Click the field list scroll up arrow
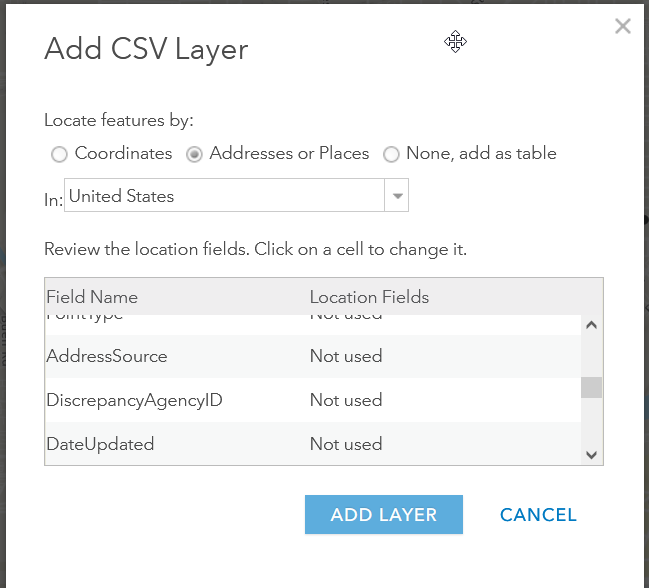This screenshot has height=588, width=649. pyautogui.click(x=591, y=325)
